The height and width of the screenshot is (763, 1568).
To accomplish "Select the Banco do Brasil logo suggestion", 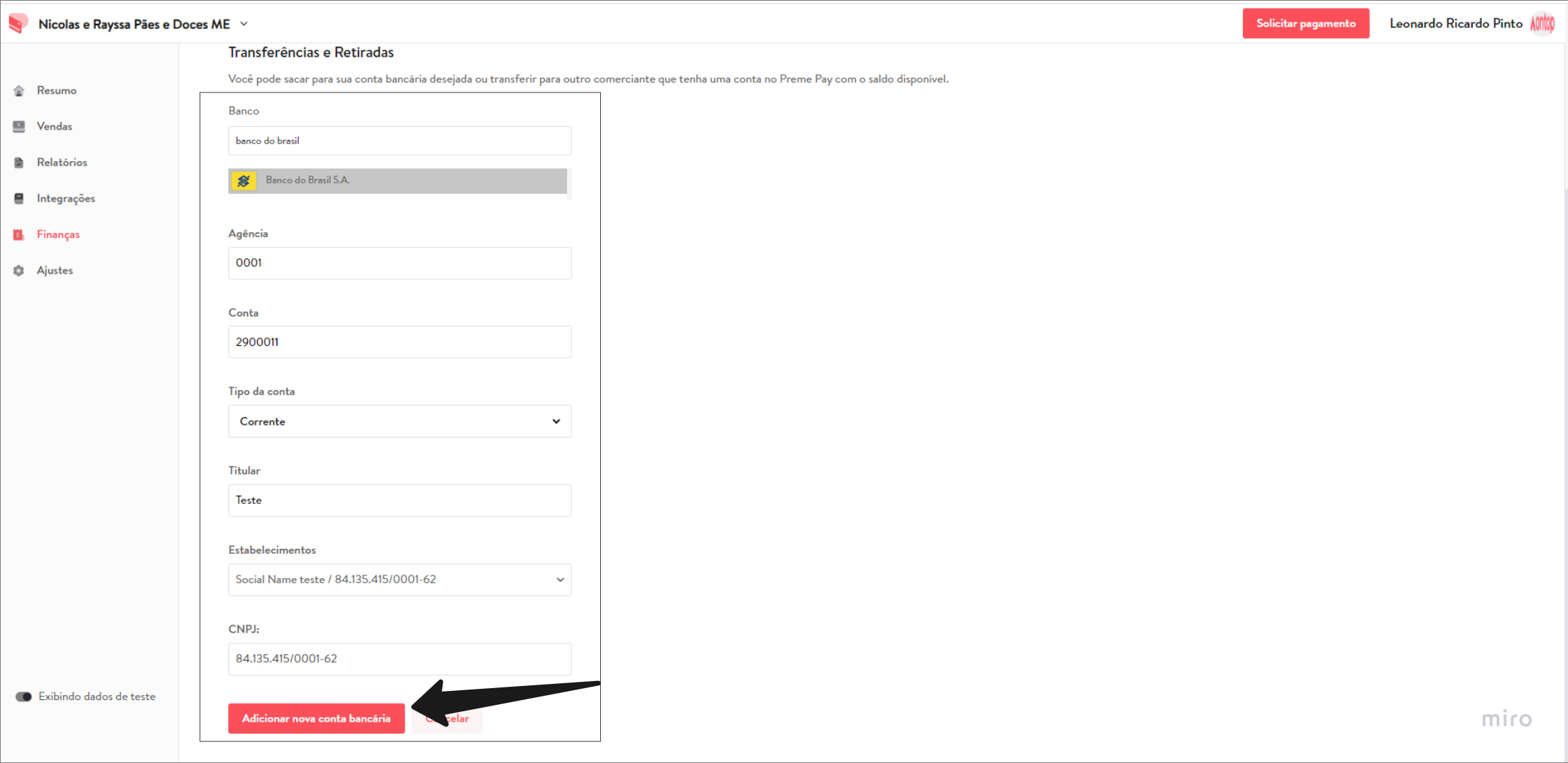I will tap(244, 181).
